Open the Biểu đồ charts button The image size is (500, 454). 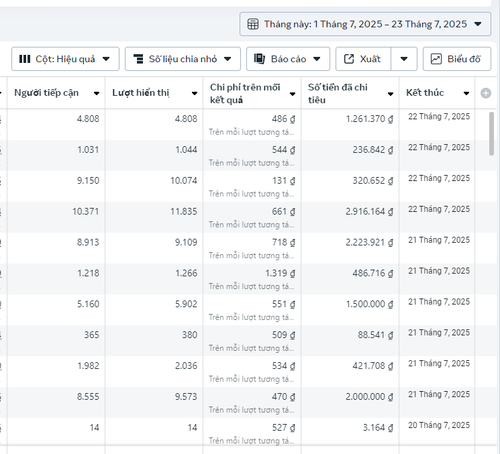click(x=457, y=59)
